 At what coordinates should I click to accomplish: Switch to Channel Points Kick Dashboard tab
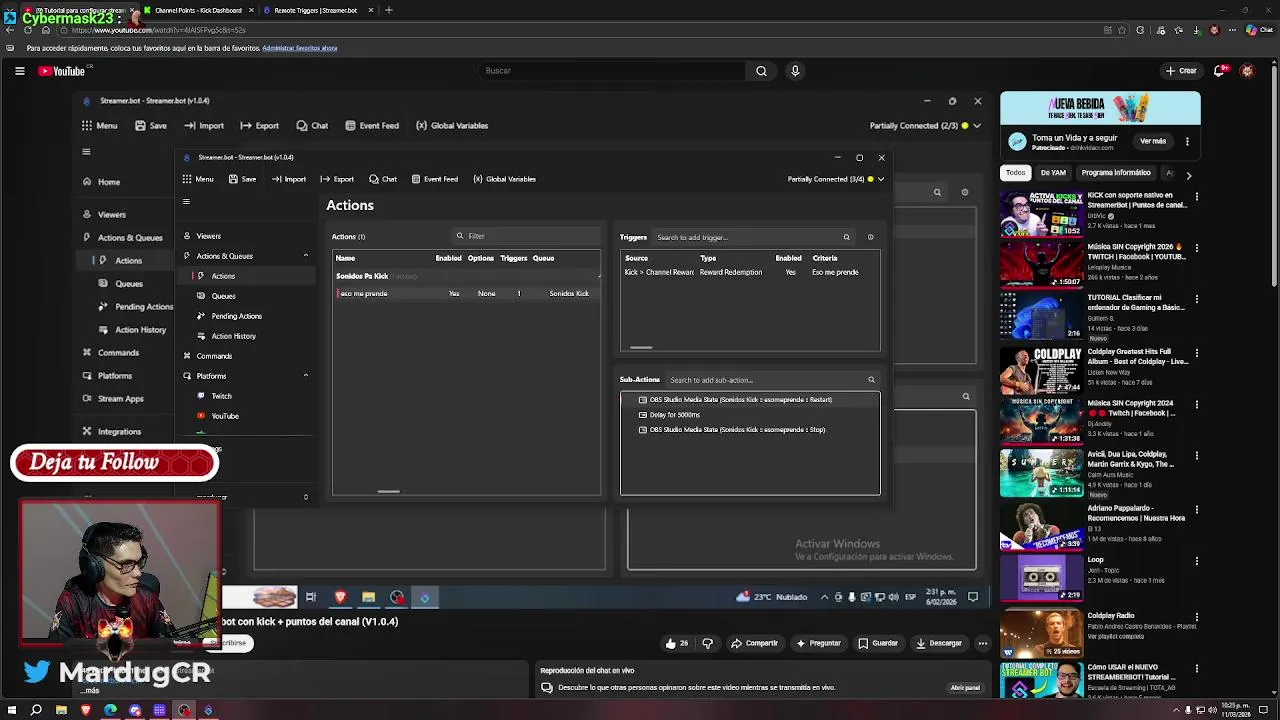(198, 10)
